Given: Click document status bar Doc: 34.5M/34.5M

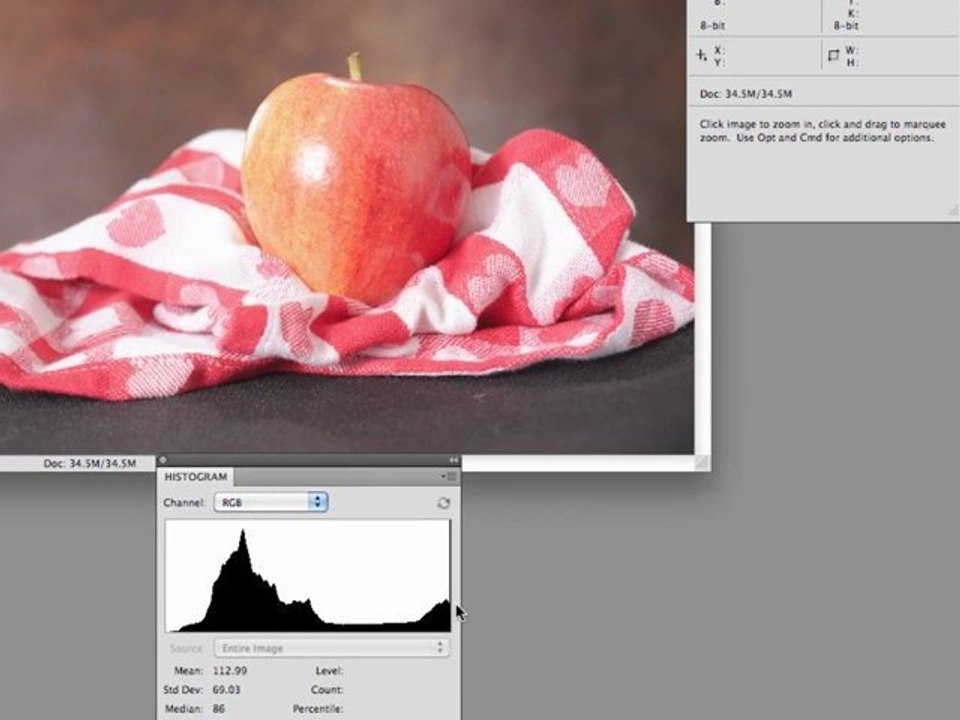Looking at the screenshot, I should coord(89,463).
